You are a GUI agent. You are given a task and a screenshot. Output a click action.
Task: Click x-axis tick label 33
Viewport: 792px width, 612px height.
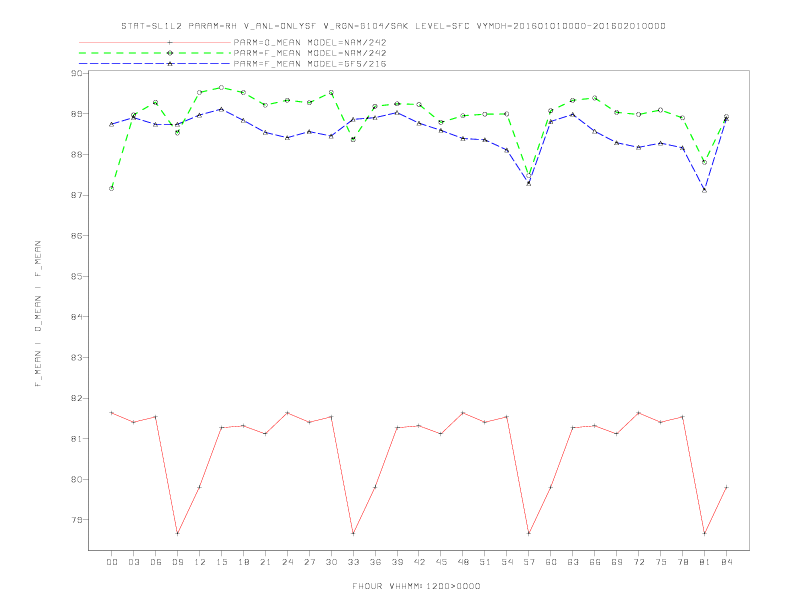pos(353,562)
